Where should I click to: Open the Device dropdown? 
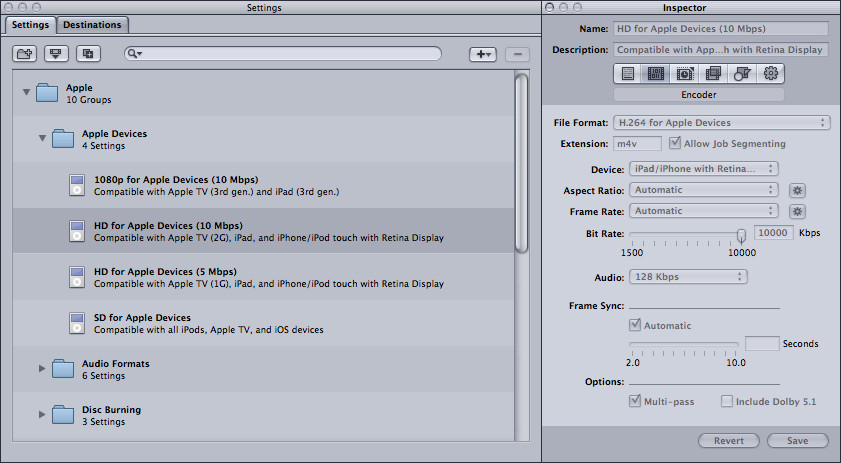click(x=703, y=169)
